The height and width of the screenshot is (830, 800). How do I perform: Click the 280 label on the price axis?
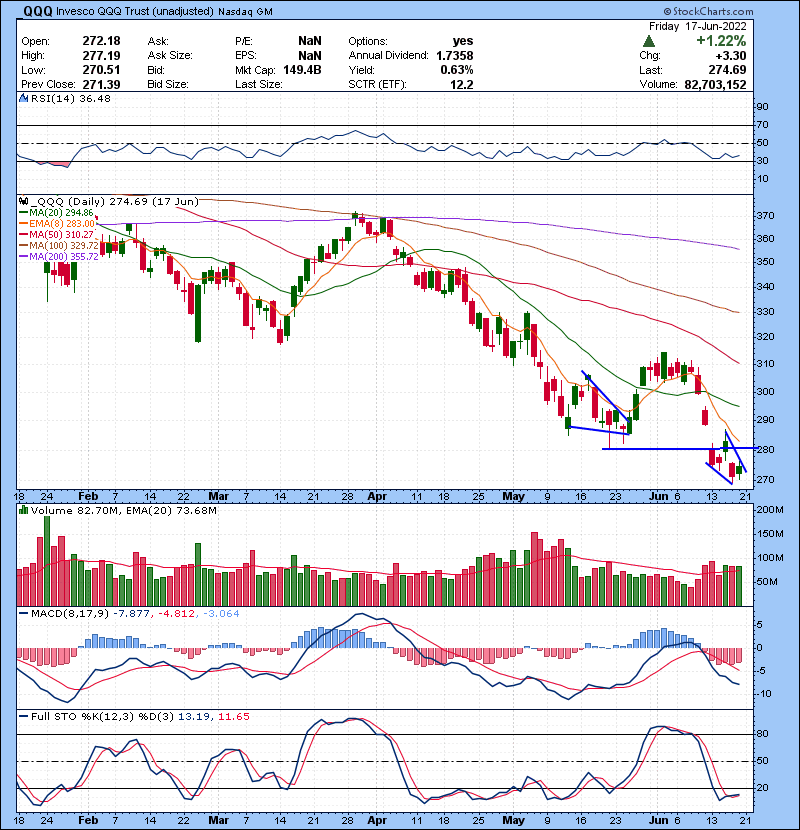(x=766, y=450)
